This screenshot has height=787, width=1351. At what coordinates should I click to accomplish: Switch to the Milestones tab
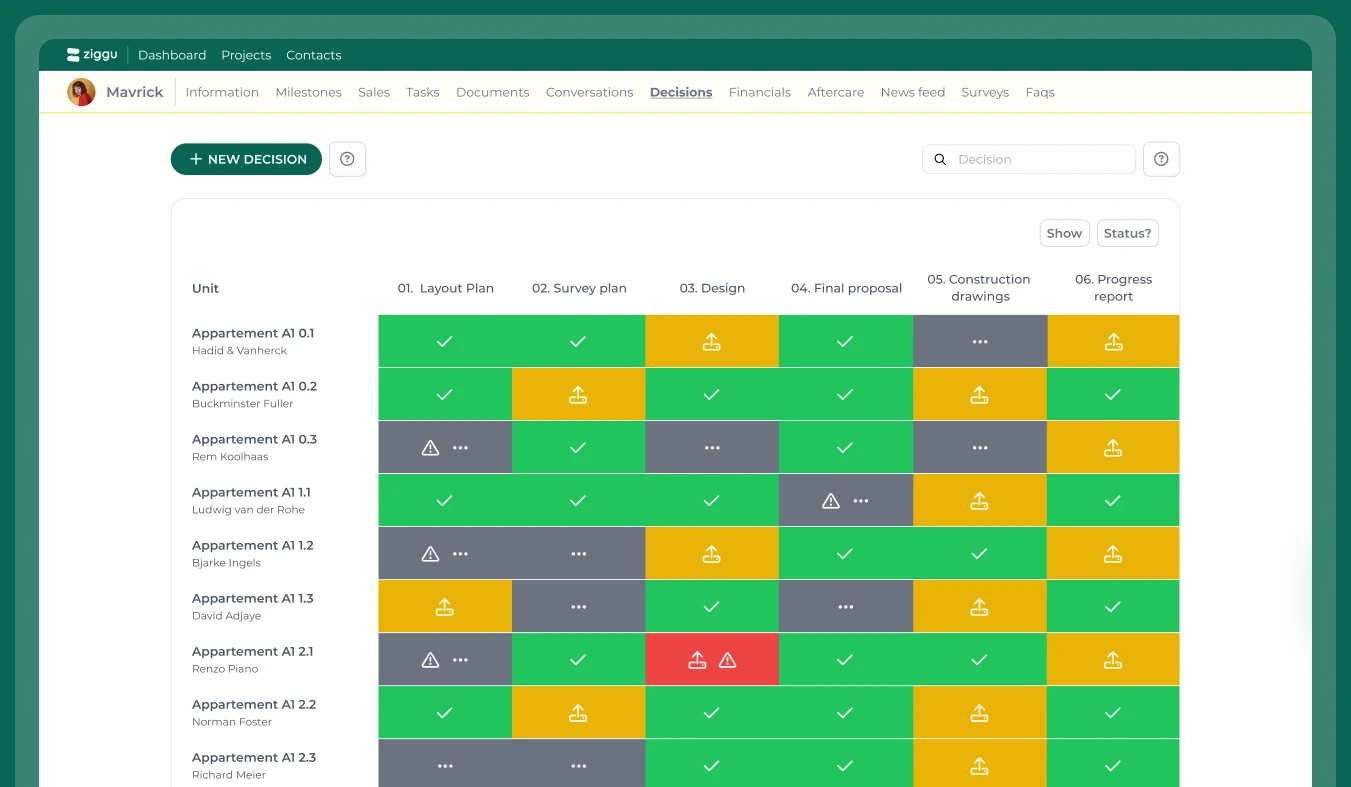(308, 92)
